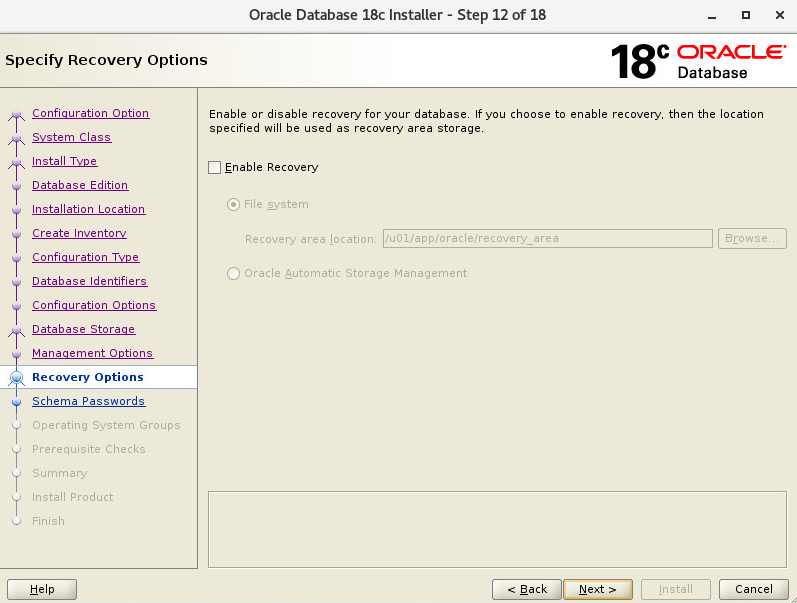Go to the Management Options step
The image size is (797, 603).
93,353
